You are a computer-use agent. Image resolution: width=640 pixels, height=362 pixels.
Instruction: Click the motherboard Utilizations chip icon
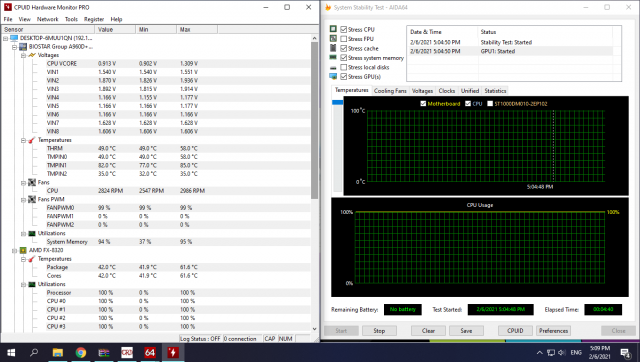point(32,233)
